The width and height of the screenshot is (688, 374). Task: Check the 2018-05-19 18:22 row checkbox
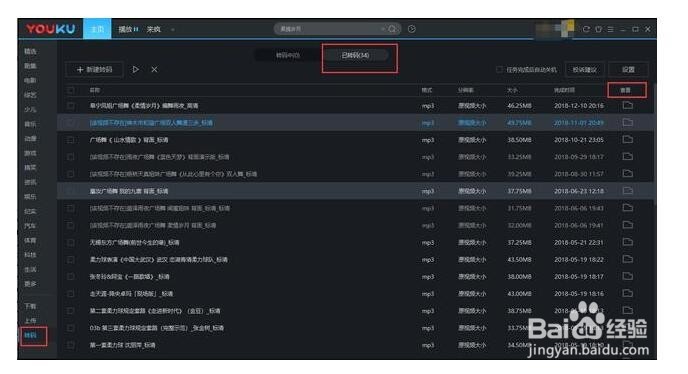71,260
